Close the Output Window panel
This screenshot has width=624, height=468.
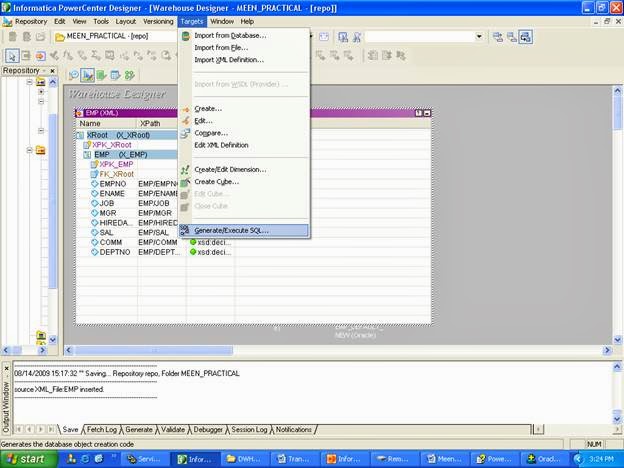click(6, 368)
